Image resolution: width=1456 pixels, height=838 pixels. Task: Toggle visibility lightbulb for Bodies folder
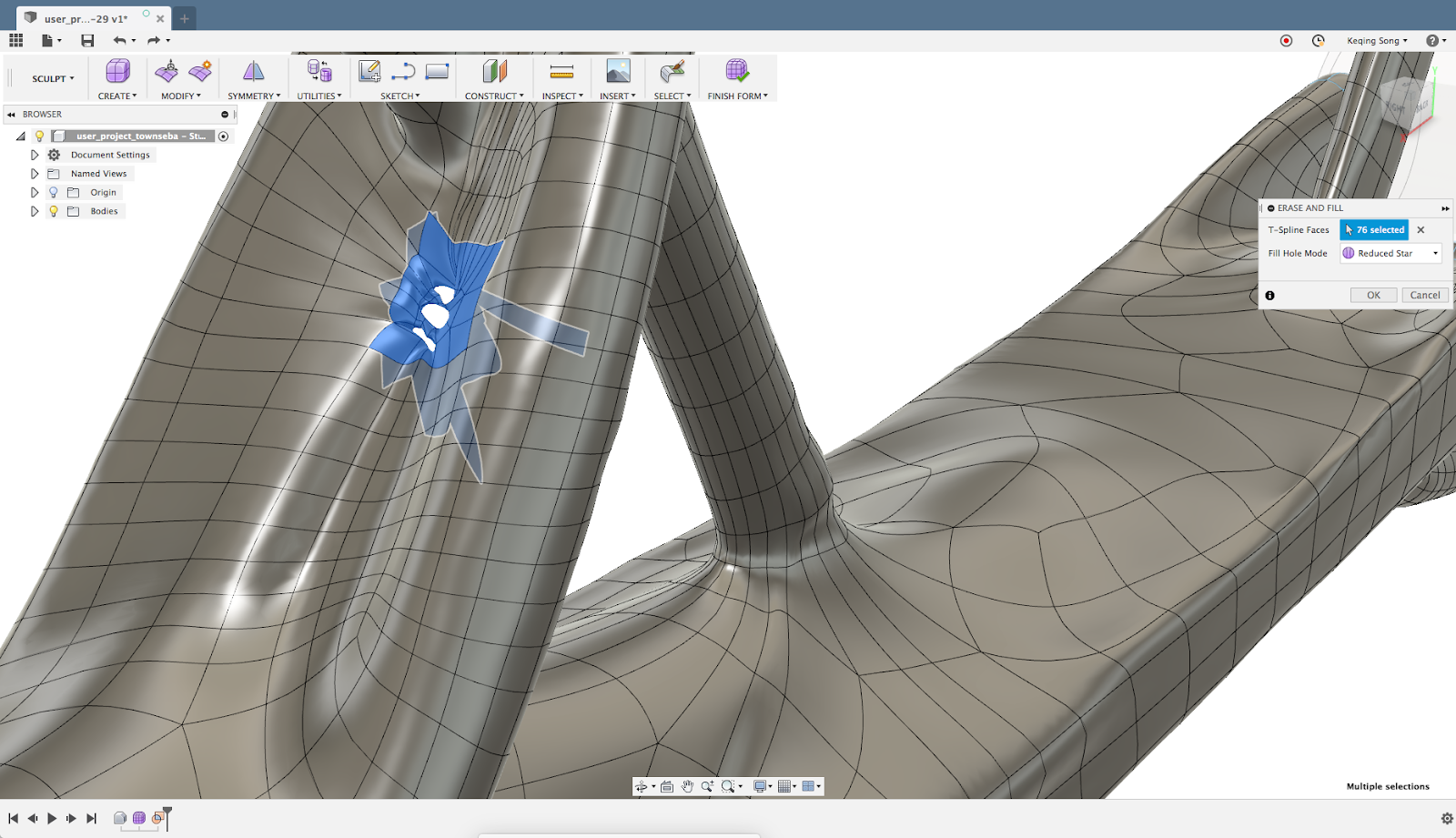(x=54, y=211)
